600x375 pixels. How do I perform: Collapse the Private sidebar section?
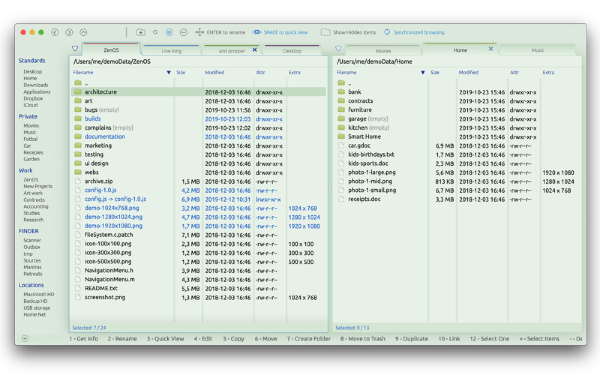click(x=28, y=116)
